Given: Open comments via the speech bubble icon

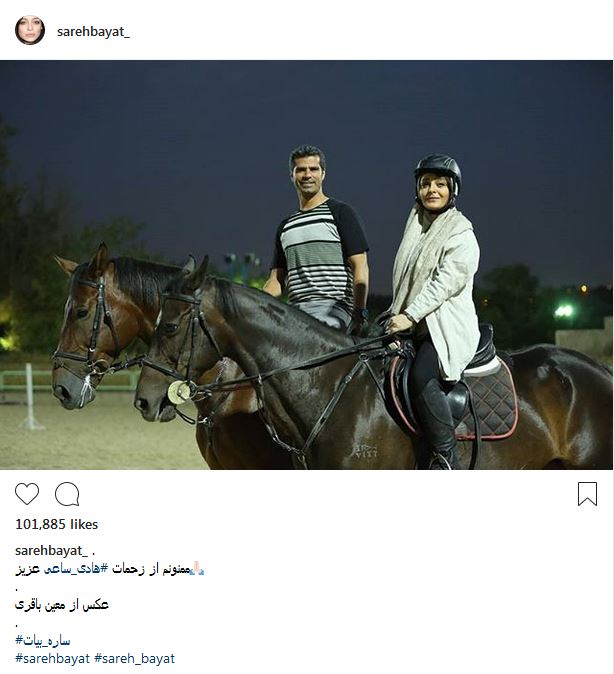Looking at the screenshot, I should [x=67, y=494].
